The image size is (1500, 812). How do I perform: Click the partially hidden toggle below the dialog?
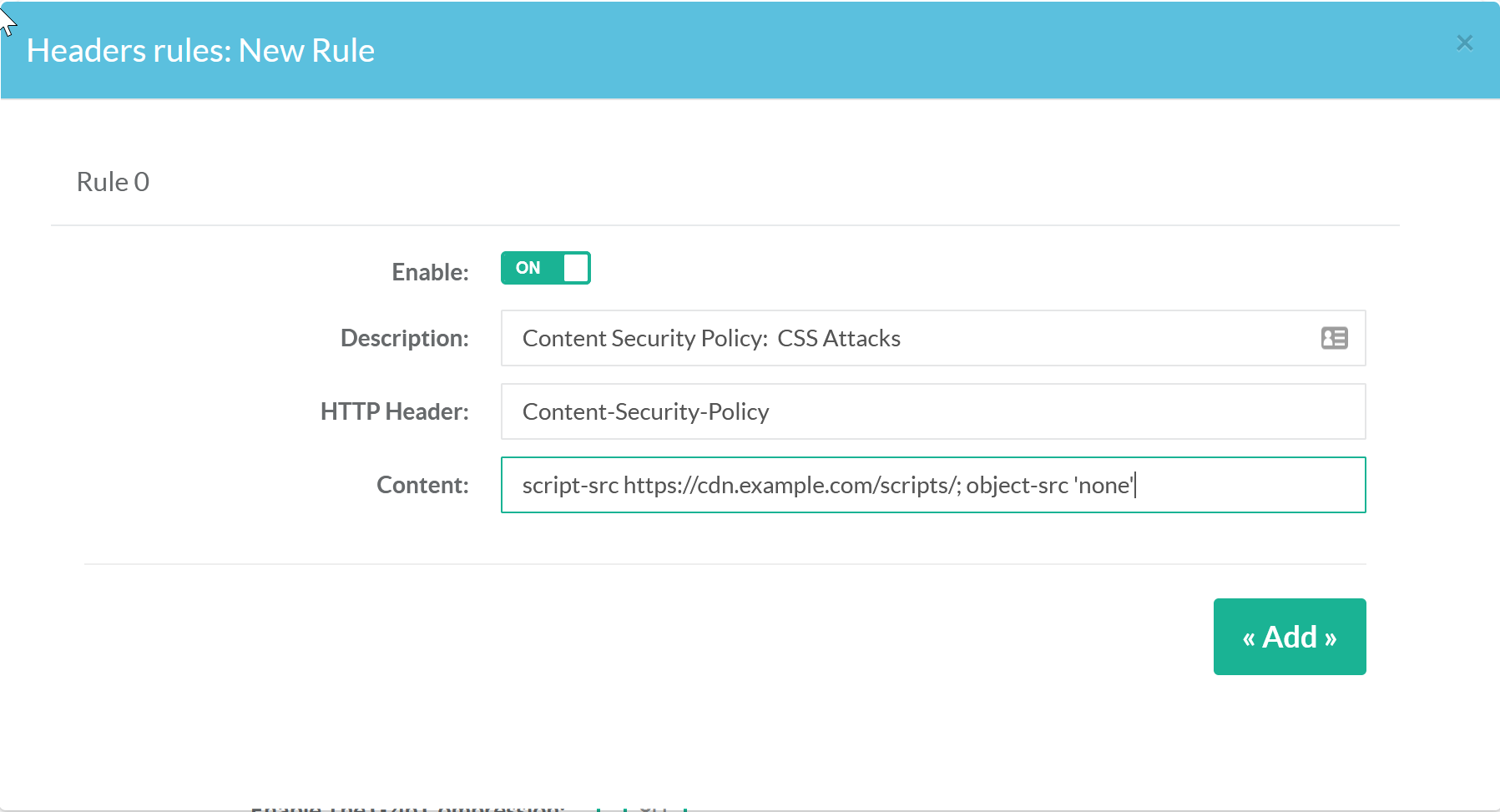coord(642,807)
